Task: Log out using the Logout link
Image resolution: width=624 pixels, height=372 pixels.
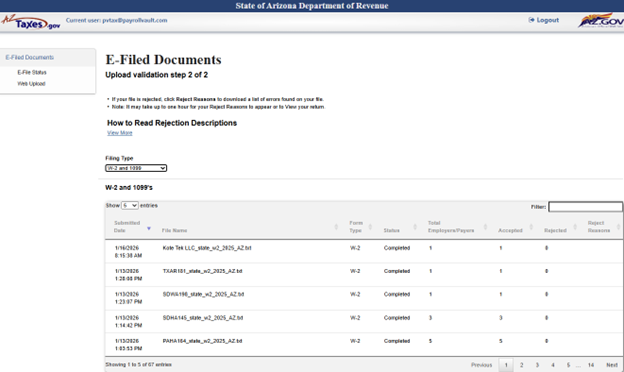Action: (544, 20)
